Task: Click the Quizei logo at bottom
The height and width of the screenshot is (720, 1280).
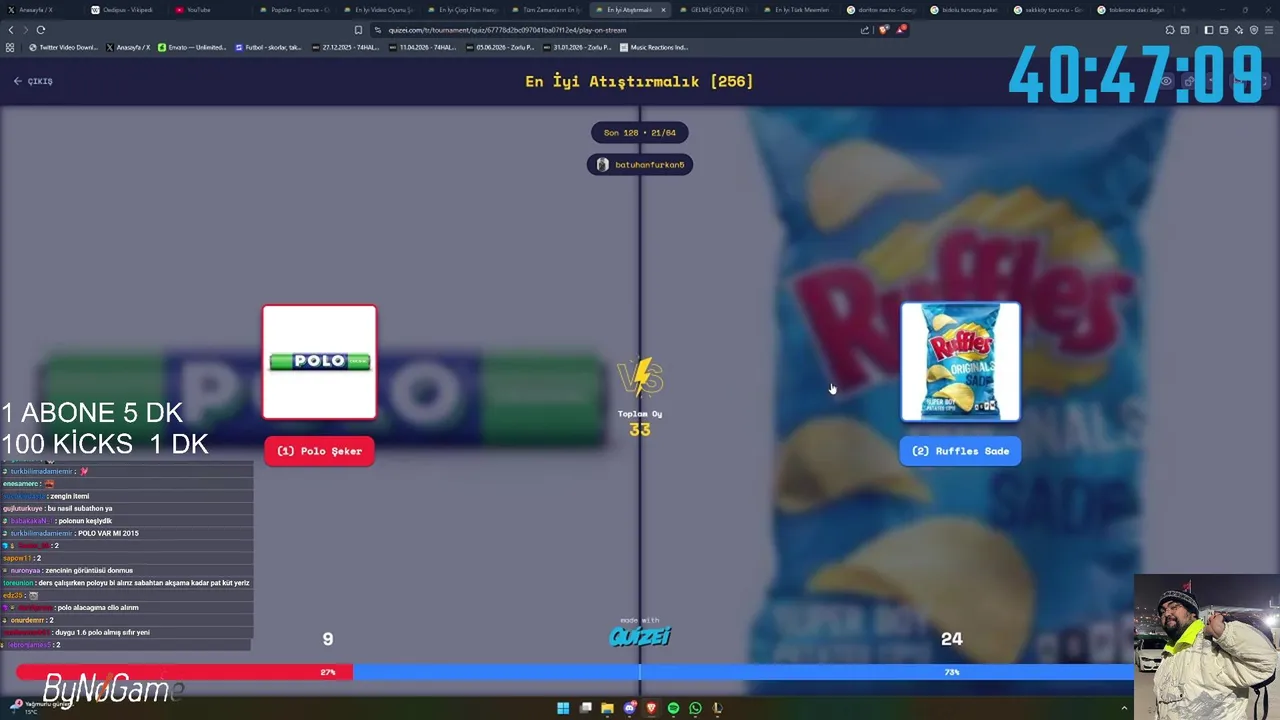Action: 640,636
